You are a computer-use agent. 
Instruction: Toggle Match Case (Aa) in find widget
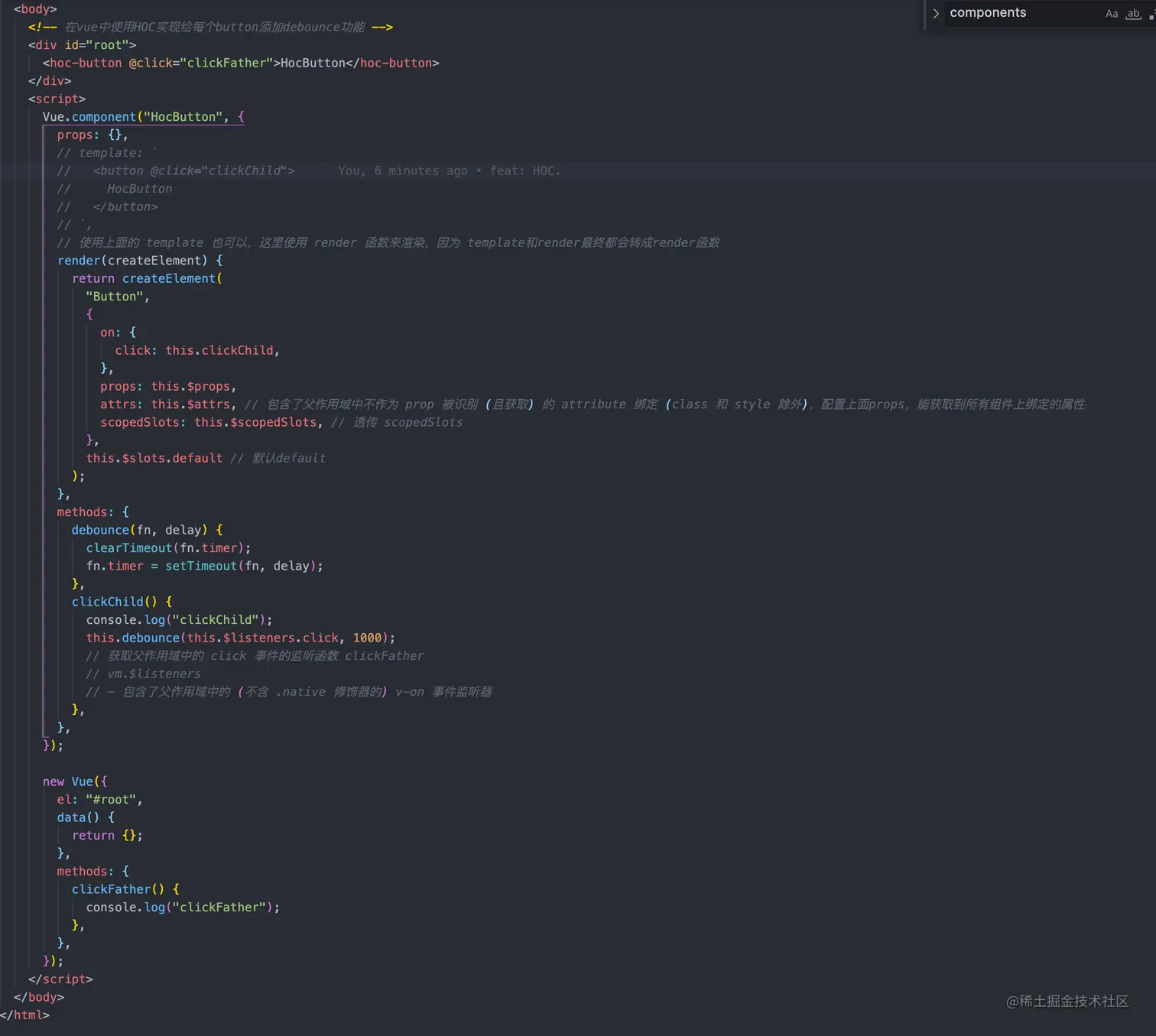tap(1112, 14)
